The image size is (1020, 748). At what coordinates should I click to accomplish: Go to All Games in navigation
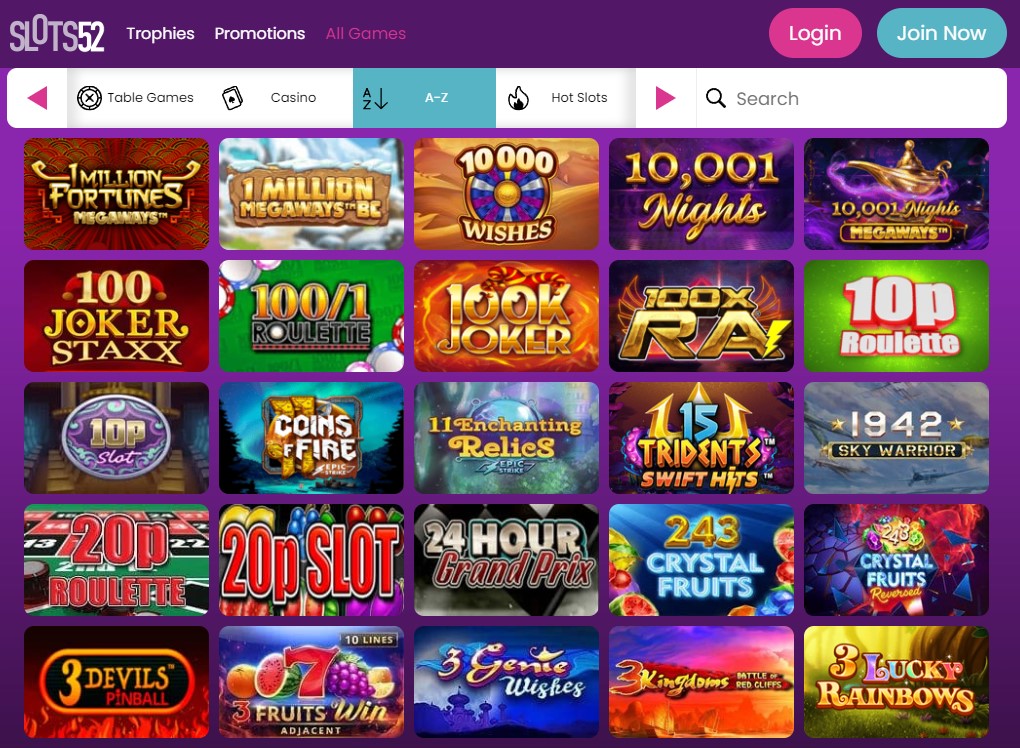tap(366, 33)
